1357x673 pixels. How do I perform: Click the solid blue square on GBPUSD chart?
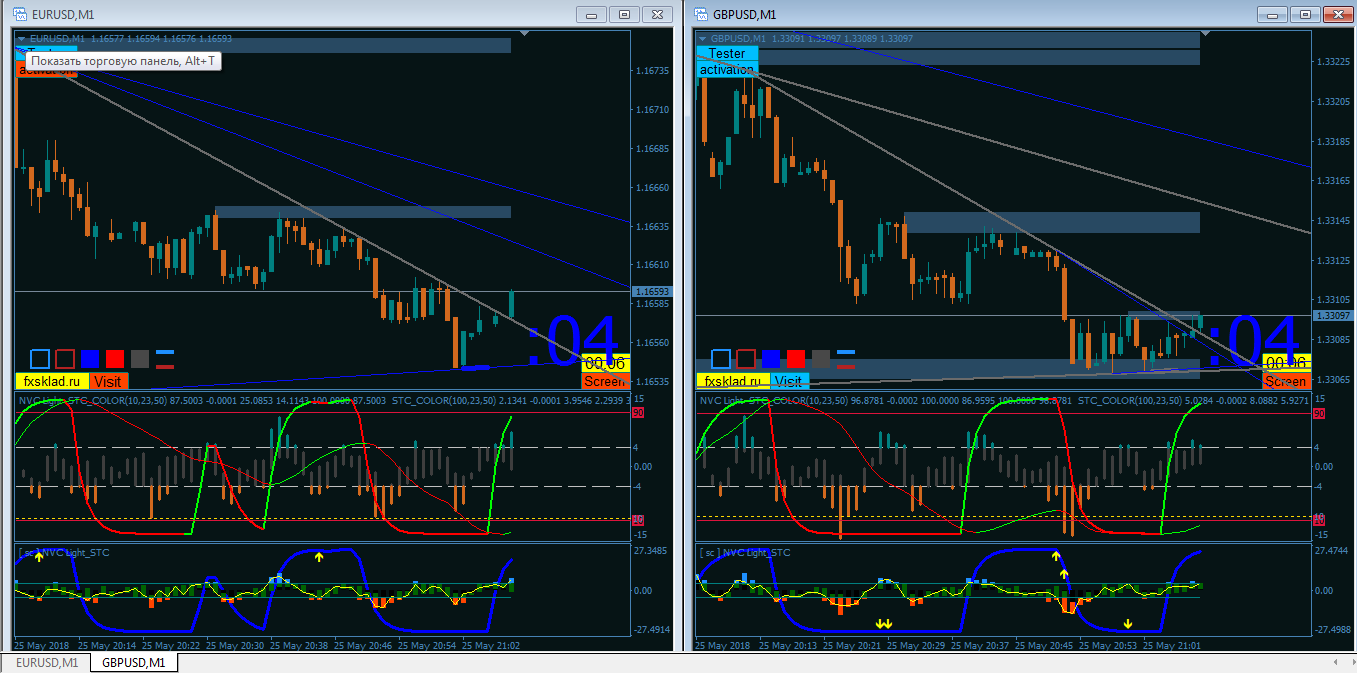(x=771, y=359)
